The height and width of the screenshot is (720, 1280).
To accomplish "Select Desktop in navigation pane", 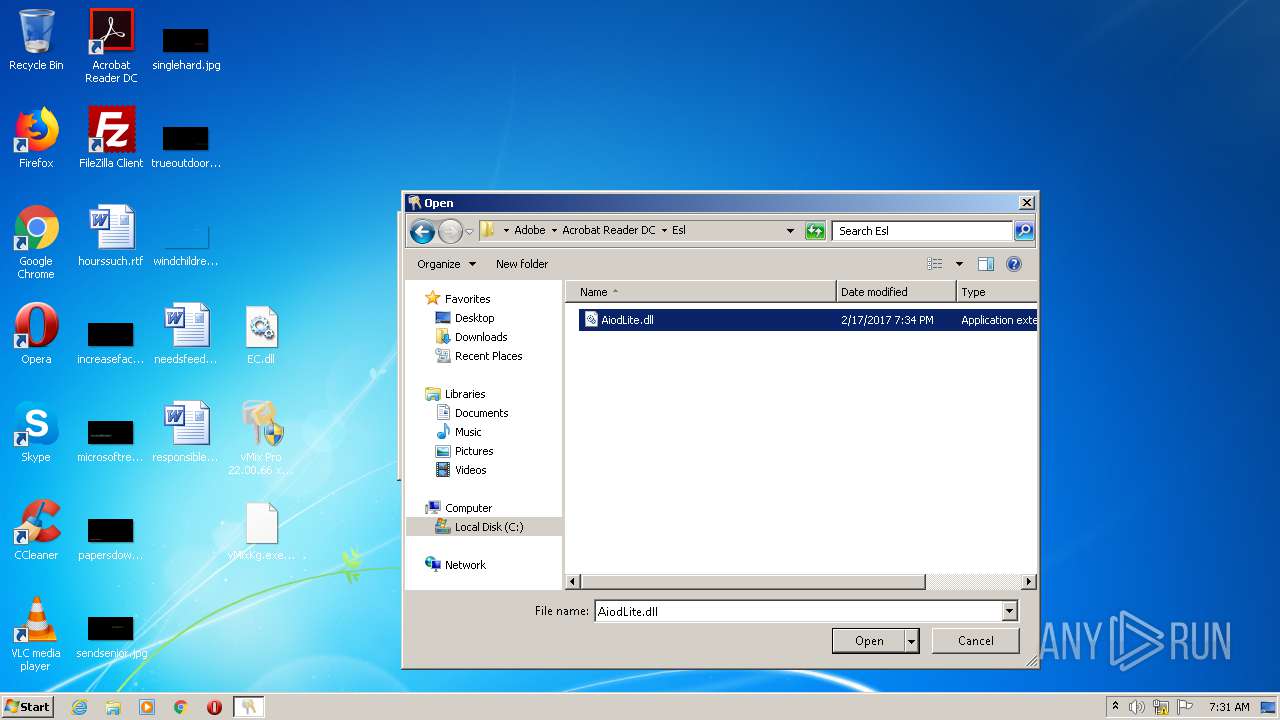I will point(474,318).
